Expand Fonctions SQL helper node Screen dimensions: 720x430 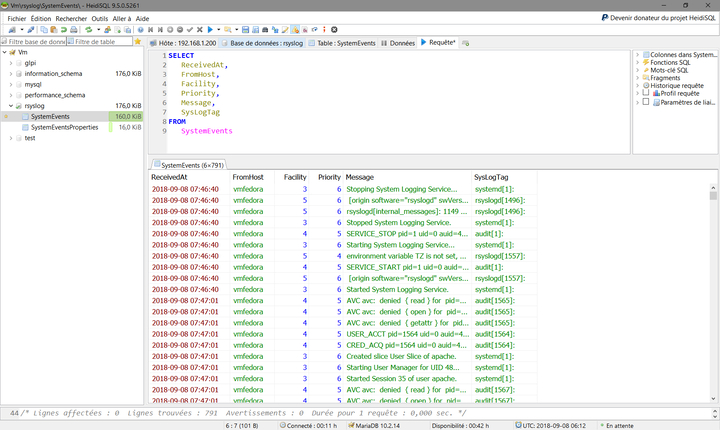[x=637, y=62]
